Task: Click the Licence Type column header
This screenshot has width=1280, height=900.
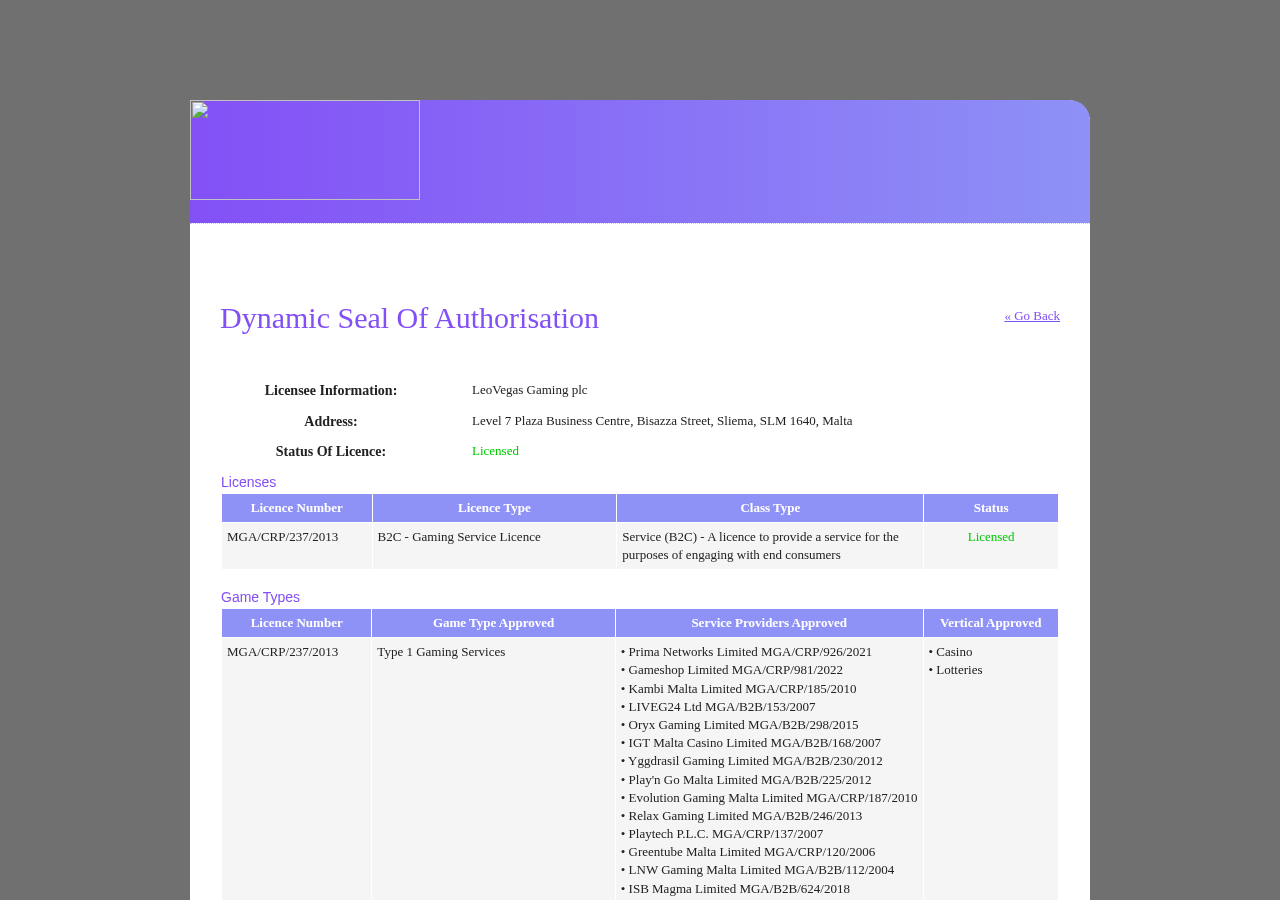Action: tap(494, 508)
